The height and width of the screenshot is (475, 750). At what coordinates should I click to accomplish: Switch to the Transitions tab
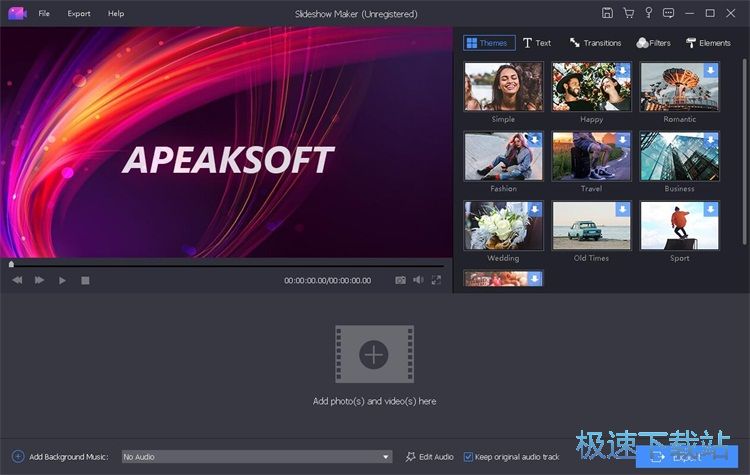[596, 43]
